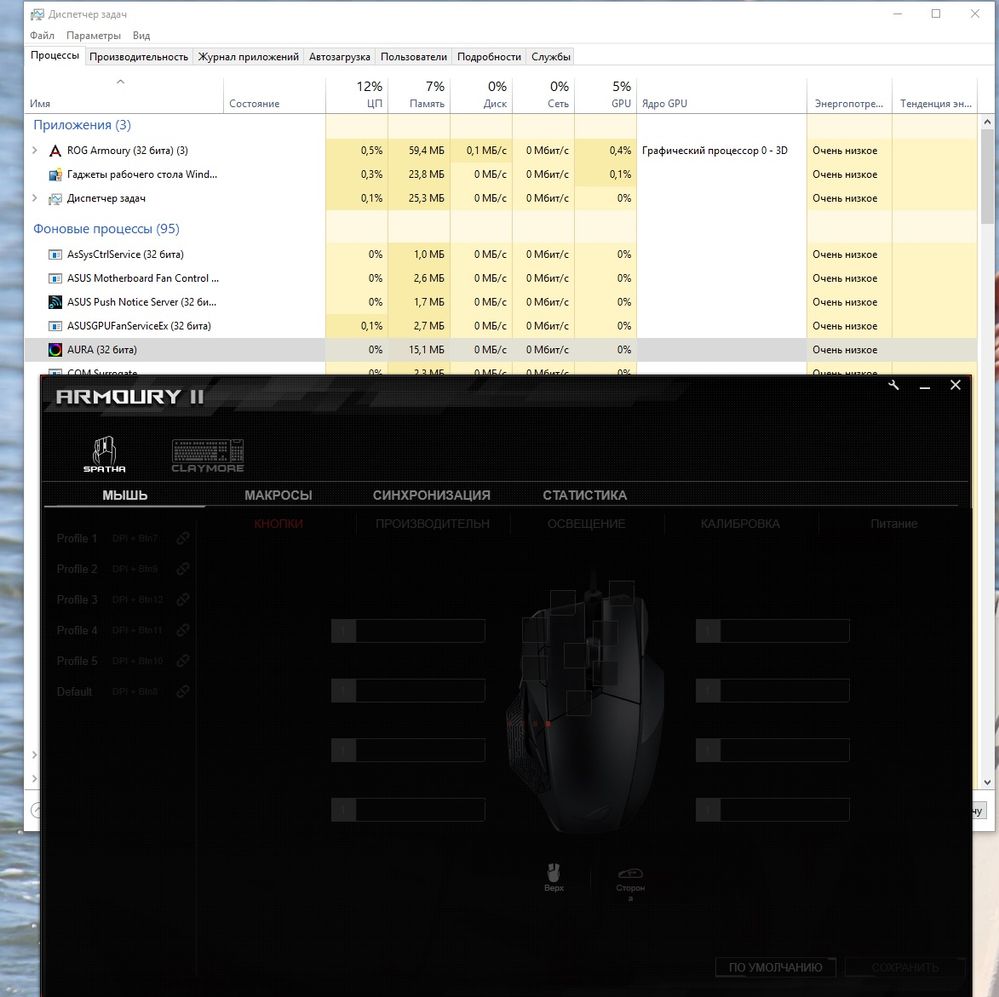Open the КАЛИБРОВКА sub-tab

point(740,524)
